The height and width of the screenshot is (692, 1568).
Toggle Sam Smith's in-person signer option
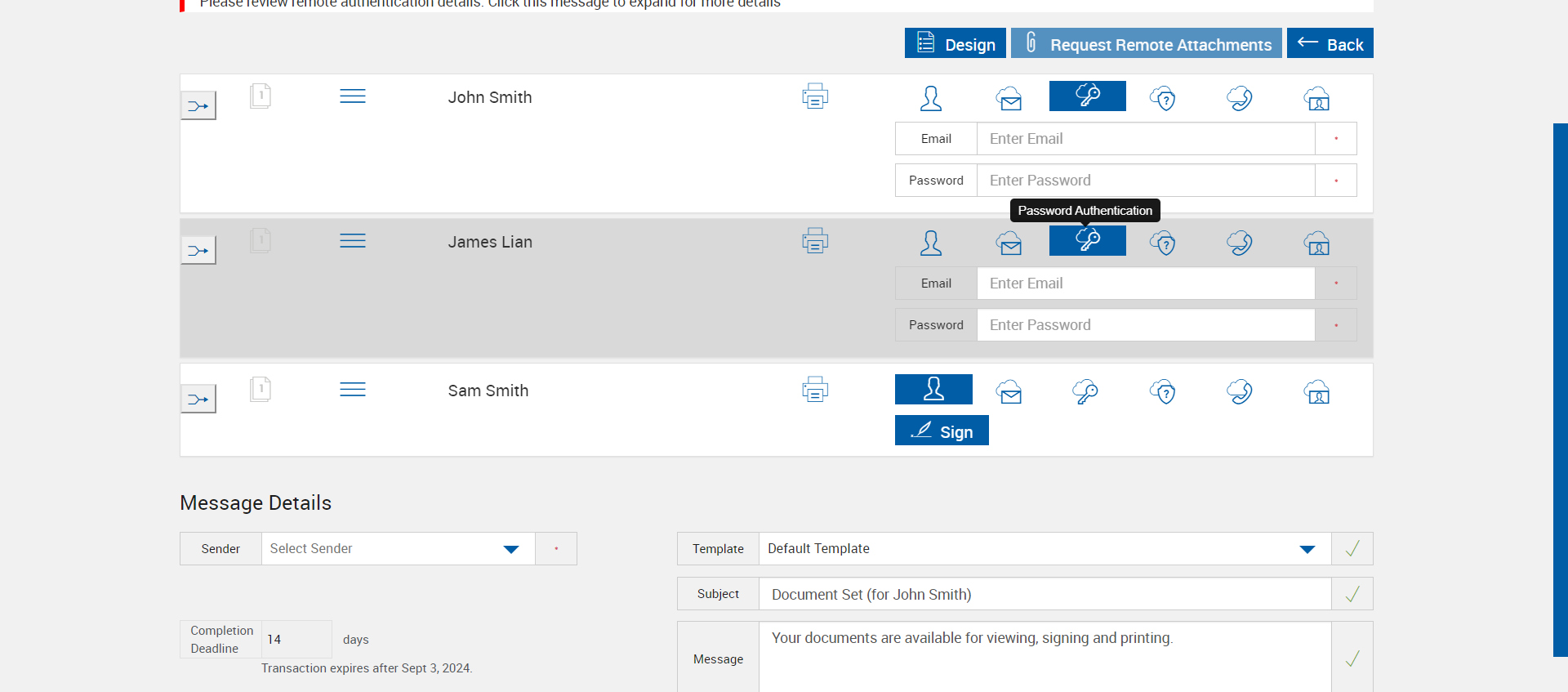pyautogui.click(x=933, y=389)
